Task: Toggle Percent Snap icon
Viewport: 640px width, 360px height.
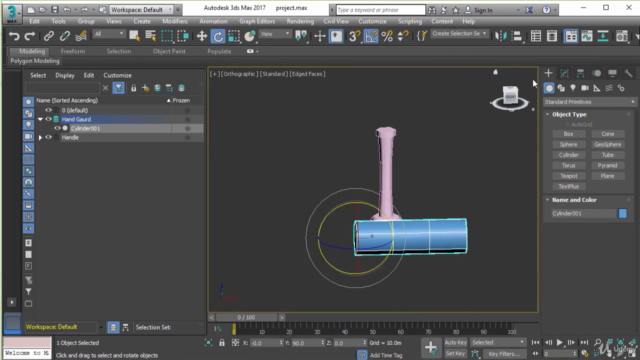Action: [x=387, y=36]
